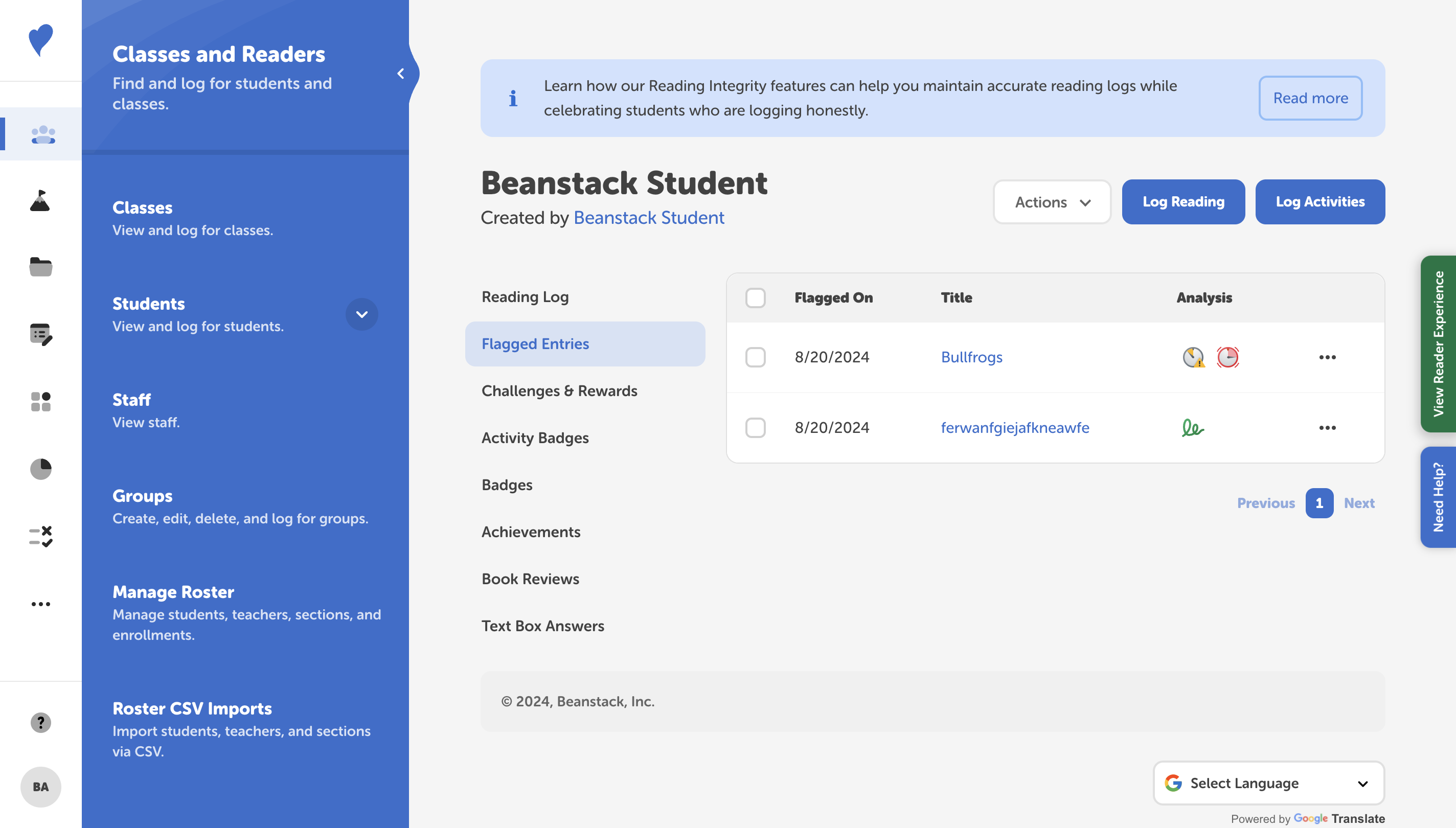Image resolution: width=1456 pixels, height=828 pixels.
Task: Expand the Students section chevron
Action: point(362,314)
